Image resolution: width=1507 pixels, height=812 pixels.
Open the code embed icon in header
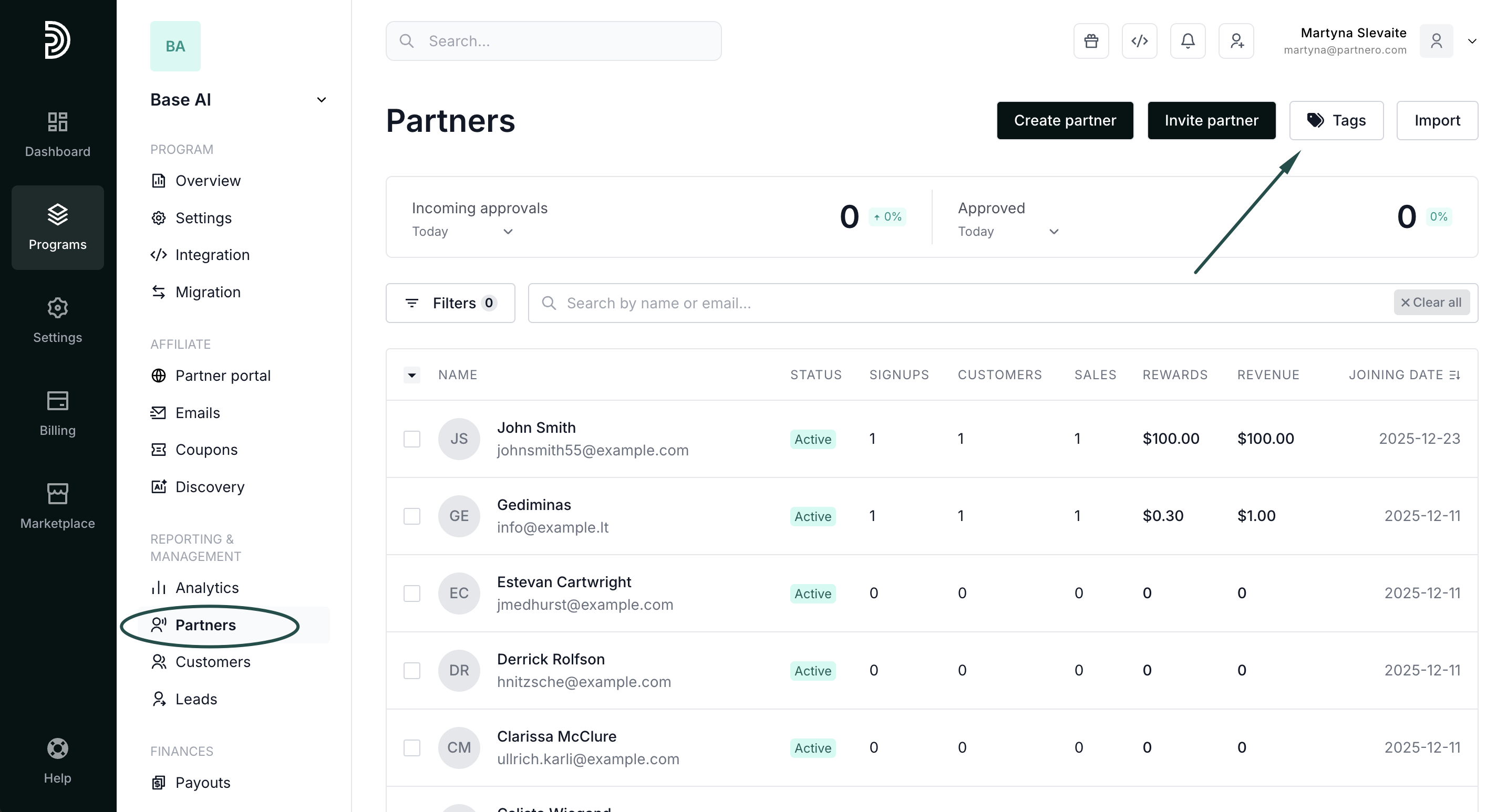[1139, 41]
